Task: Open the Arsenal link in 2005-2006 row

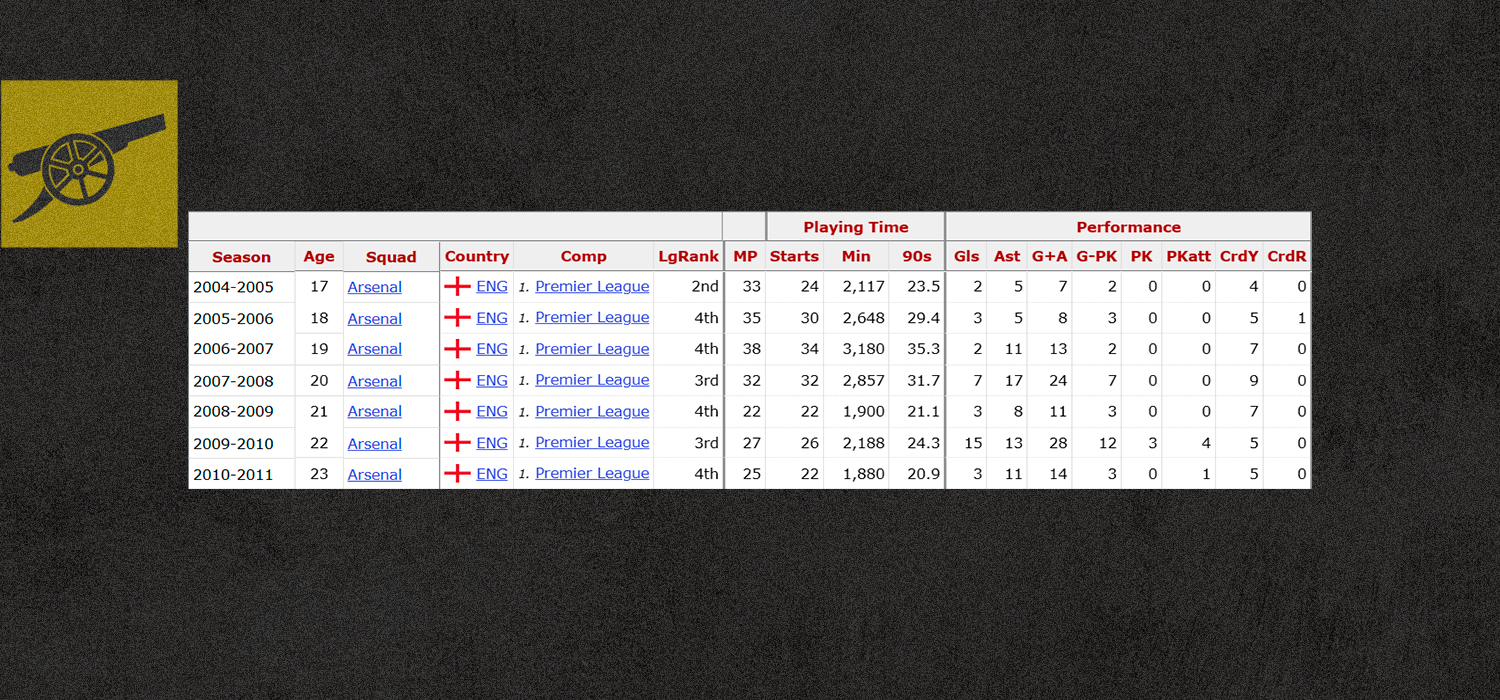Action: pos(375,319)
